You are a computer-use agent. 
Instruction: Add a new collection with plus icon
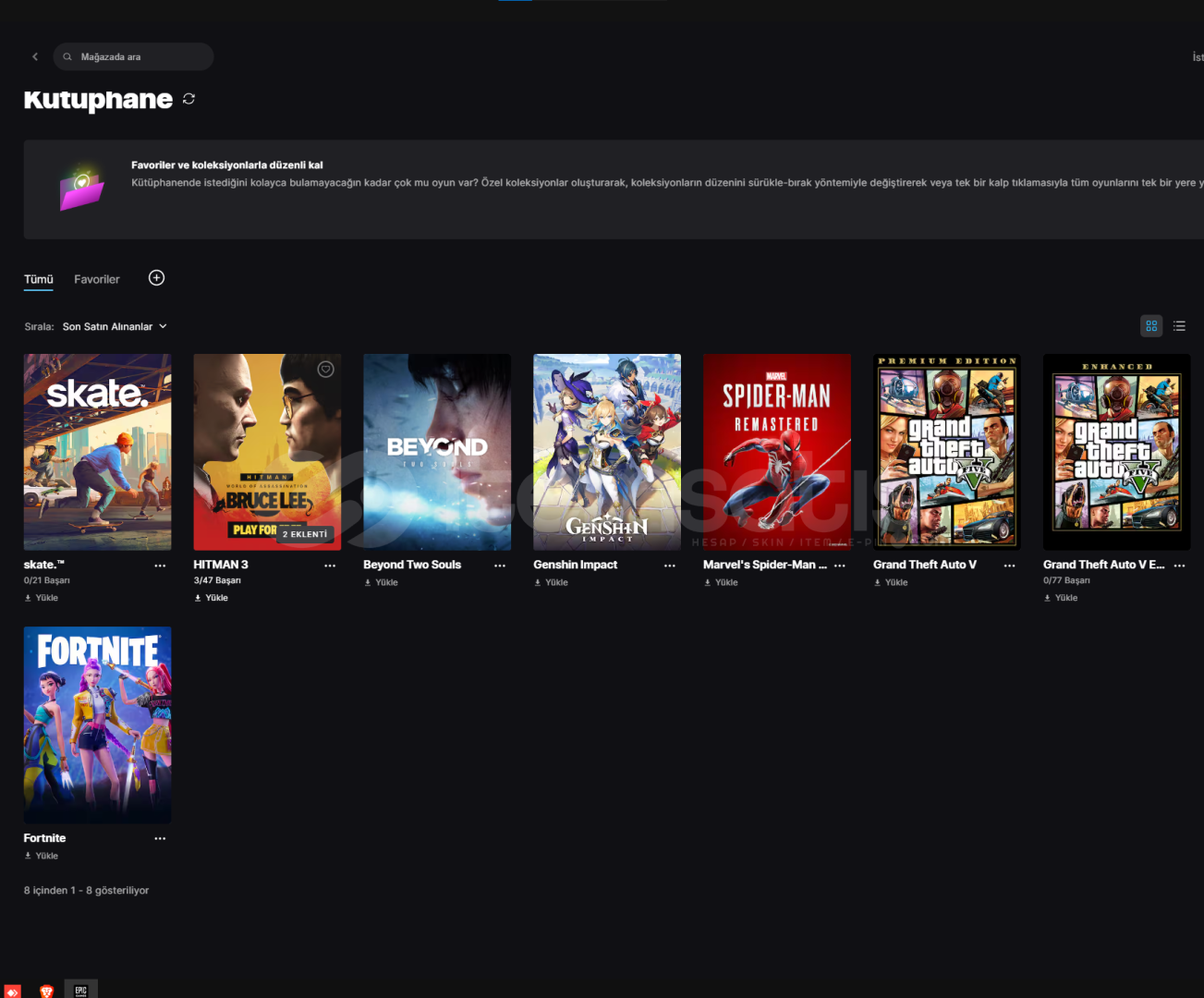click(157, 278)
